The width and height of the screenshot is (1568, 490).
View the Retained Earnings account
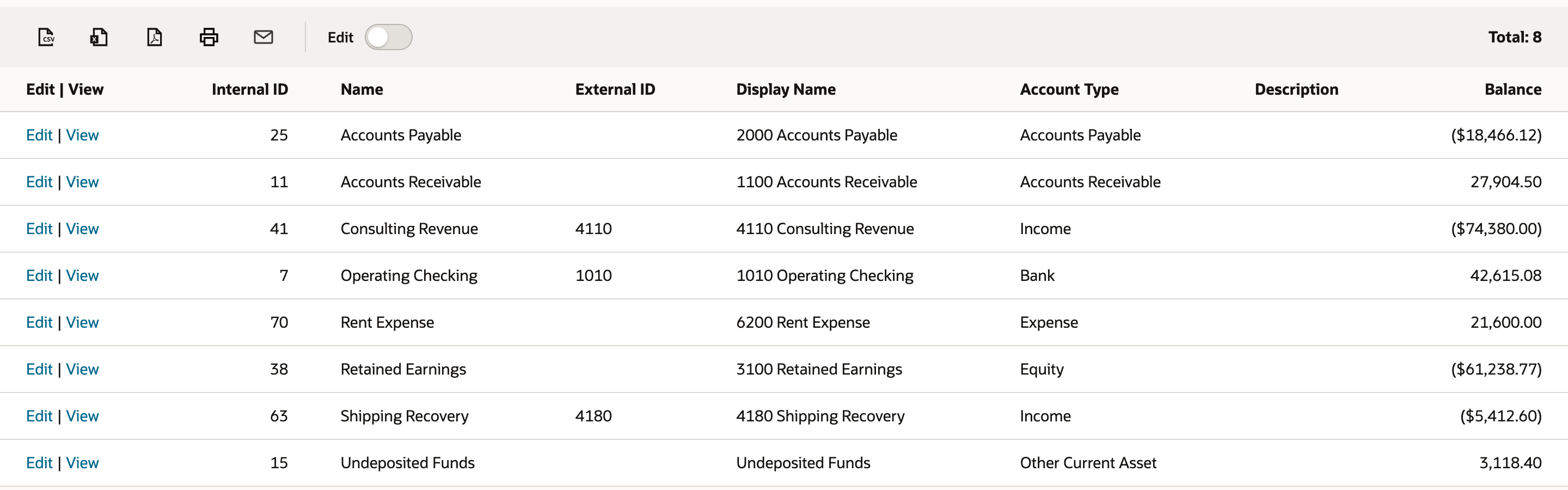pyautogui.click(x=82, y=370)
